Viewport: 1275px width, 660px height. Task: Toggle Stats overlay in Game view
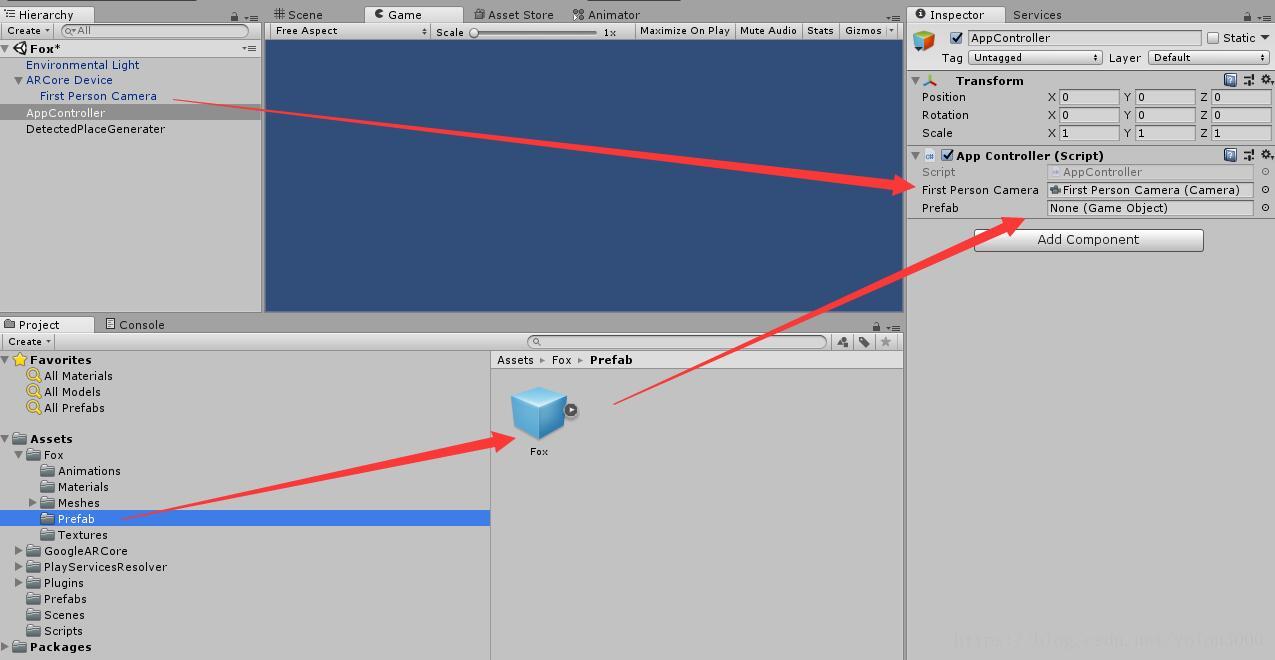point(820,31)
